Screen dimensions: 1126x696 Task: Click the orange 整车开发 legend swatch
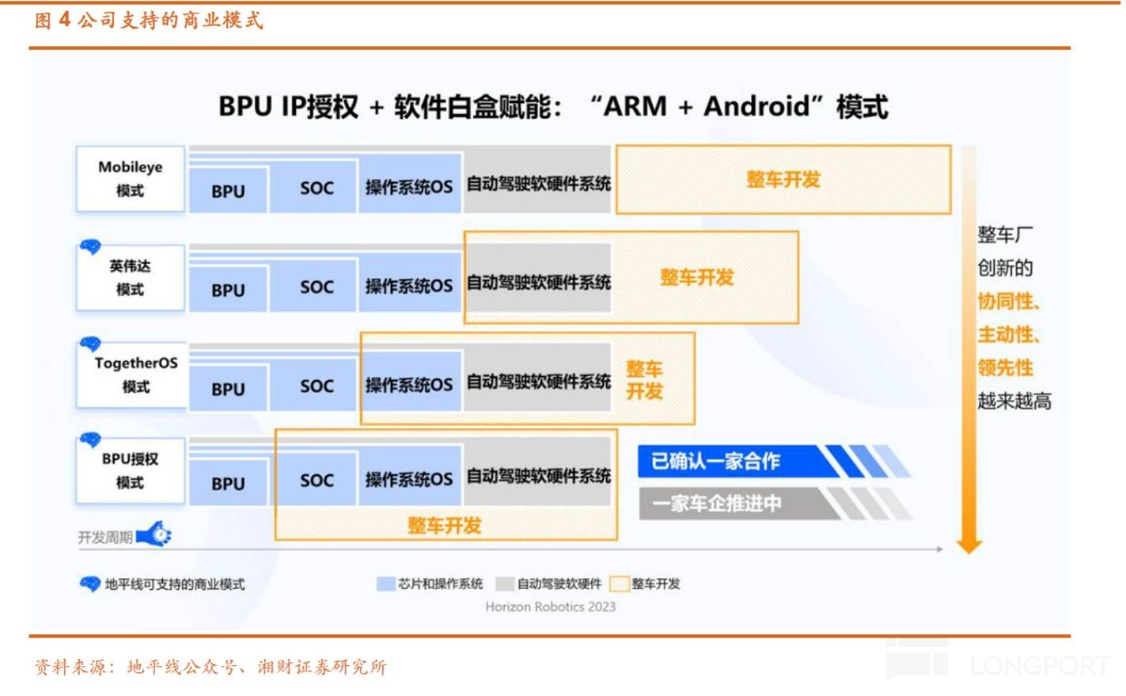tap(619, 584)
